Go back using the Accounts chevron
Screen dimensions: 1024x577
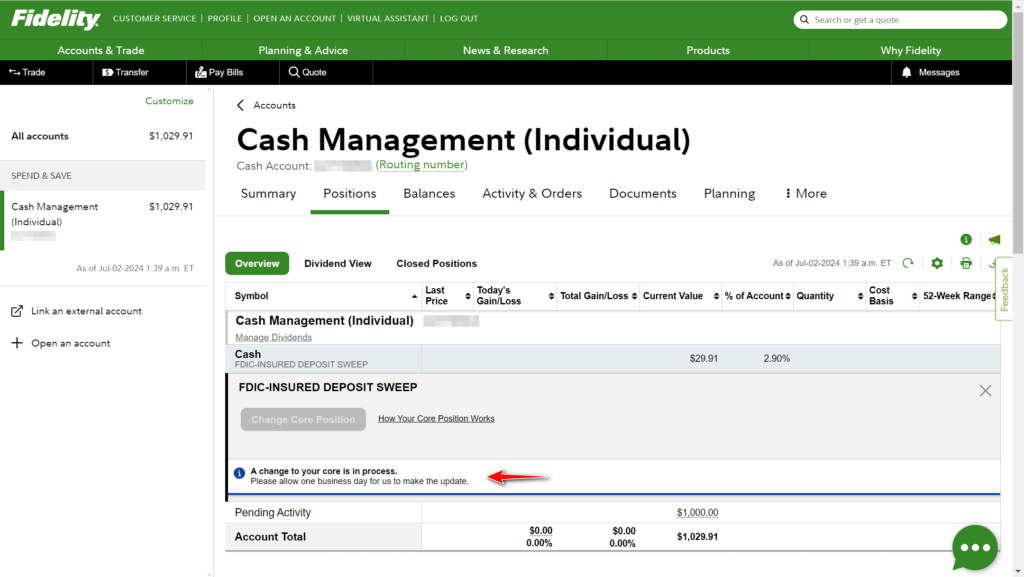pos(240,105)
